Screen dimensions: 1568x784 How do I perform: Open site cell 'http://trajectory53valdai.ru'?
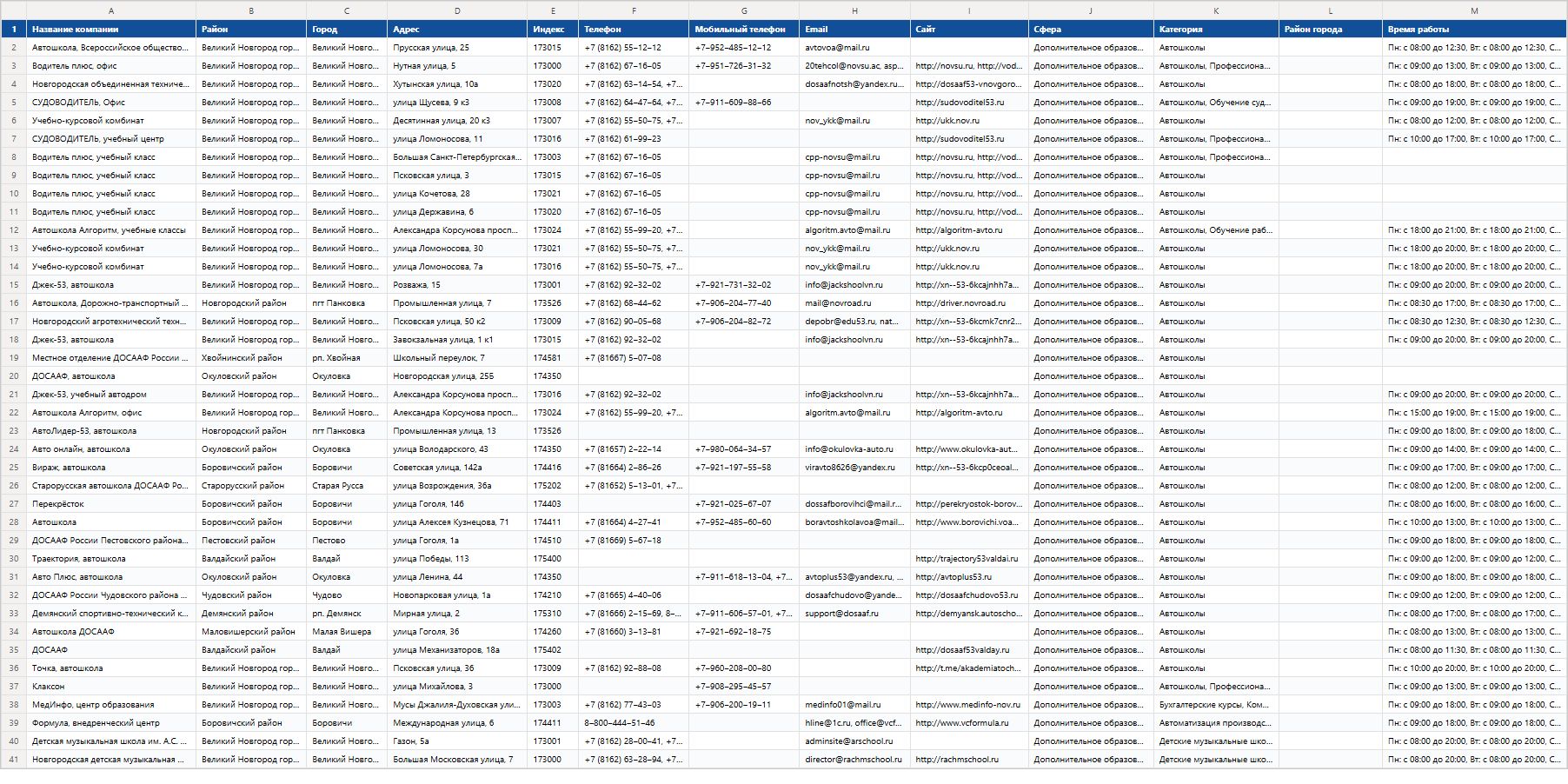click(969, 559)
